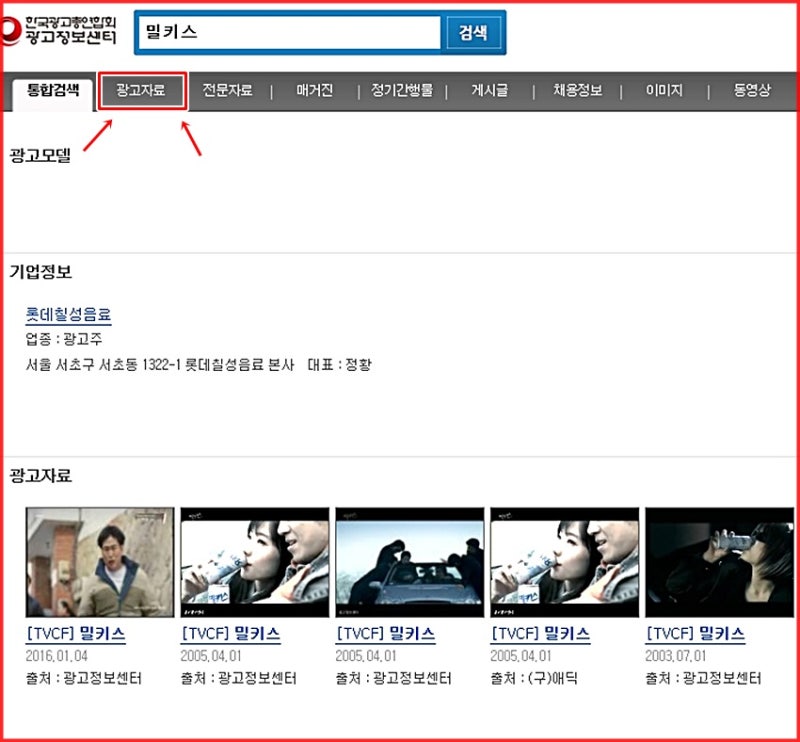This screenshot has height=742, width=800.
Task: Click the 업종 : 광고주 text
Action: pyautogui.click(x=64, y=339)
